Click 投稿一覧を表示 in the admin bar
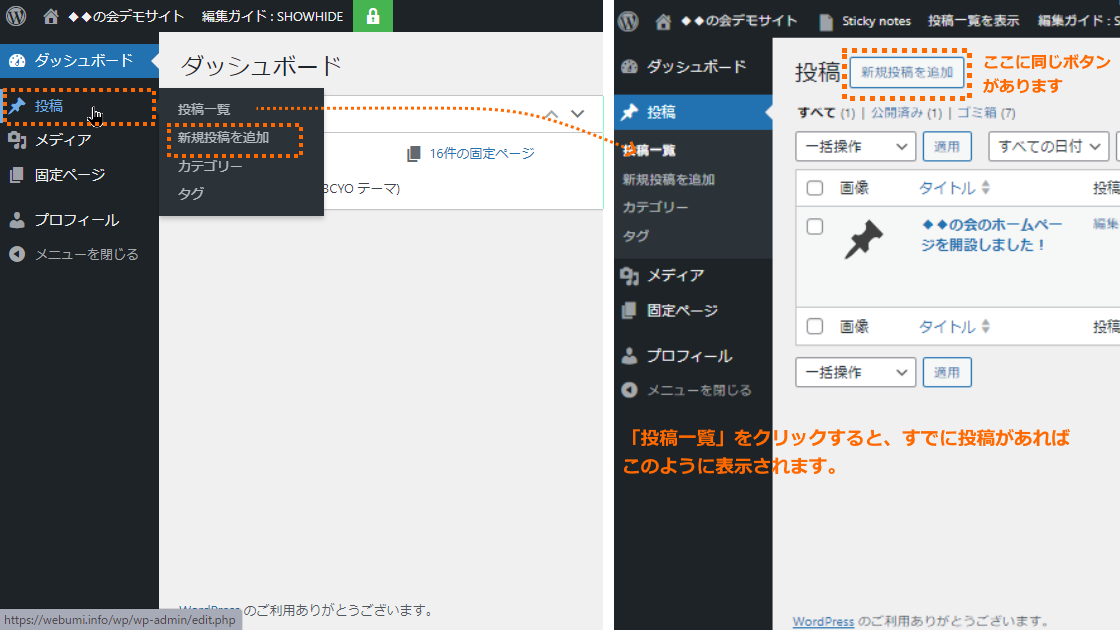The height and width of the screenshot is (630, 1120). coord(973,21)
